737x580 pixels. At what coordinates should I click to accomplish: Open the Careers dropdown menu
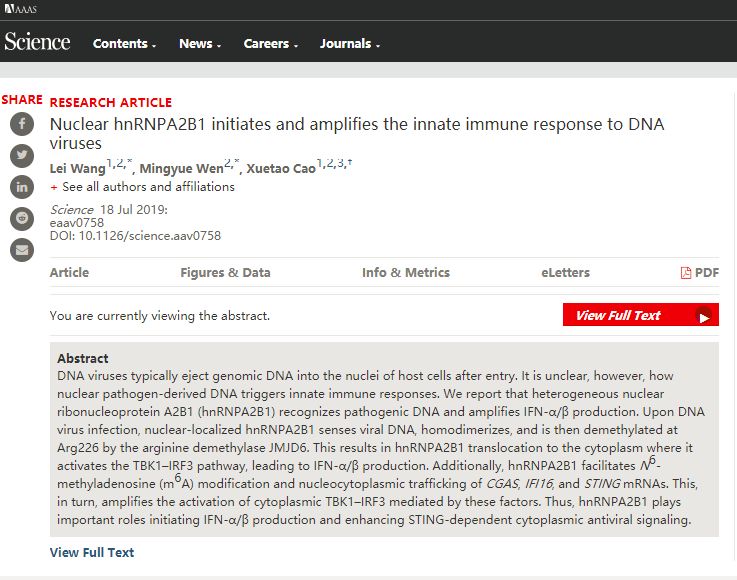[271, 44]
